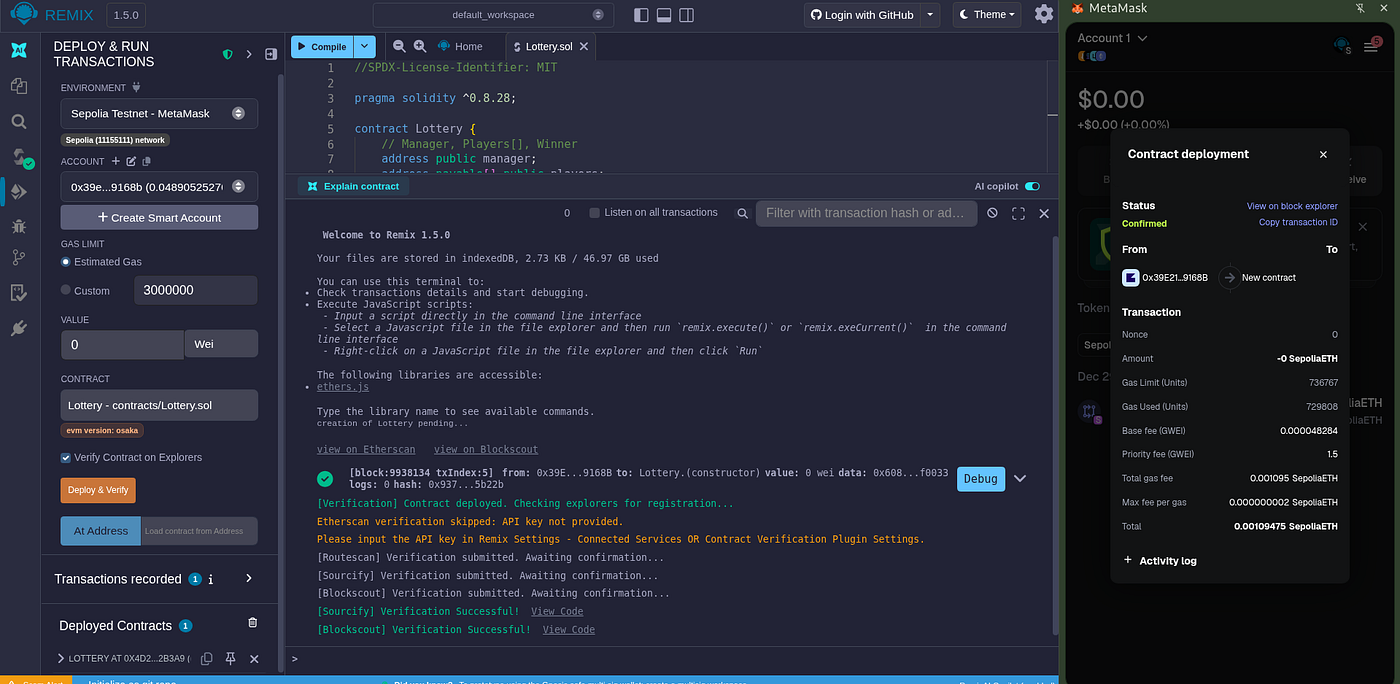Select Estimated Gas radio option
1400x684 pixels.
tap(66, 262)
